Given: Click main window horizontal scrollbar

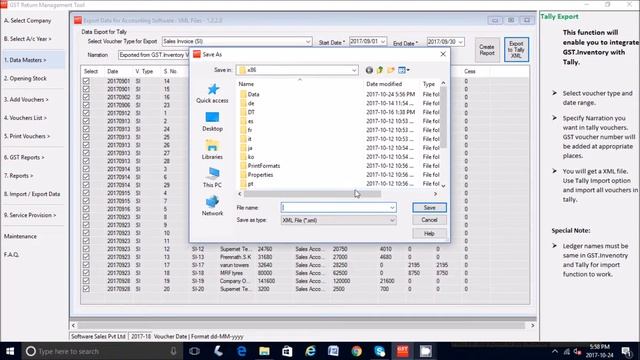Looking at the screenshot, I should point(301,326).
